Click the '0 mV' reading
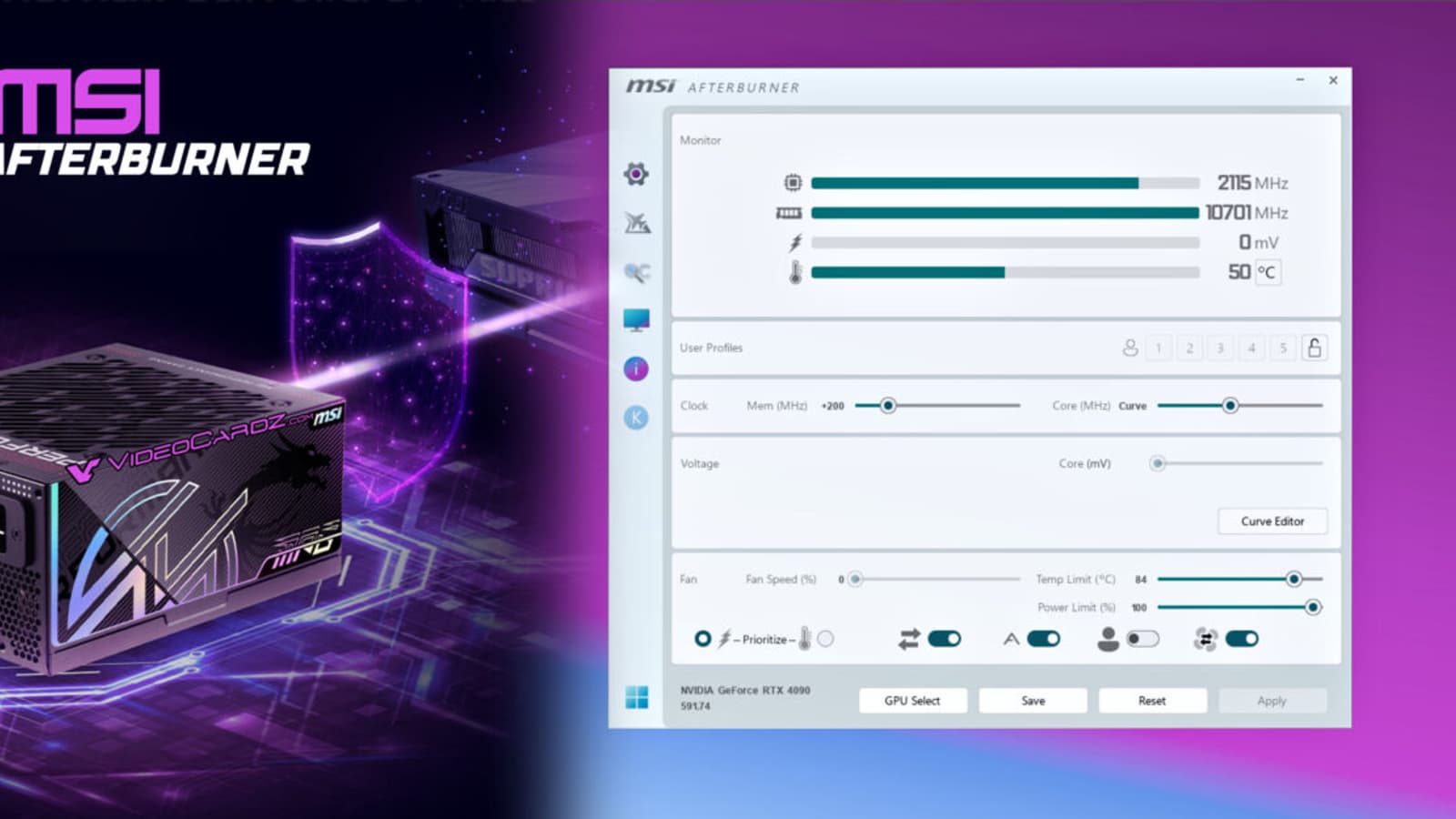 coord(1259,243)
